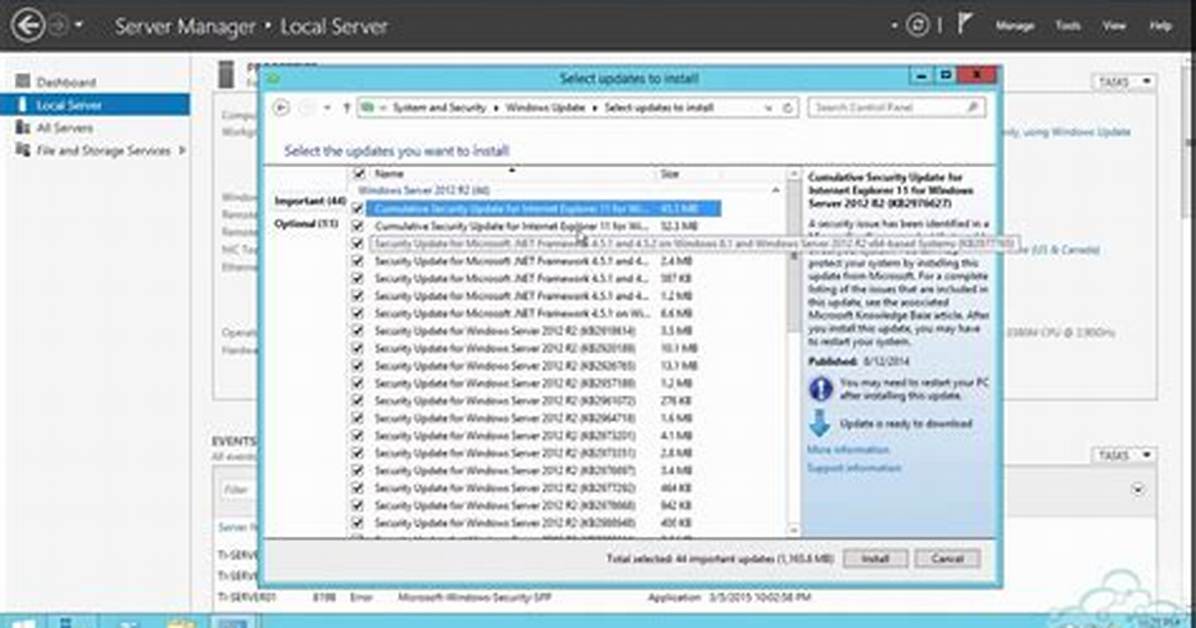Viewport: 1196px width, 628px height.
Task: Open dropdown arrow beside Server Manager refresh
Action: tap(894, 25)
